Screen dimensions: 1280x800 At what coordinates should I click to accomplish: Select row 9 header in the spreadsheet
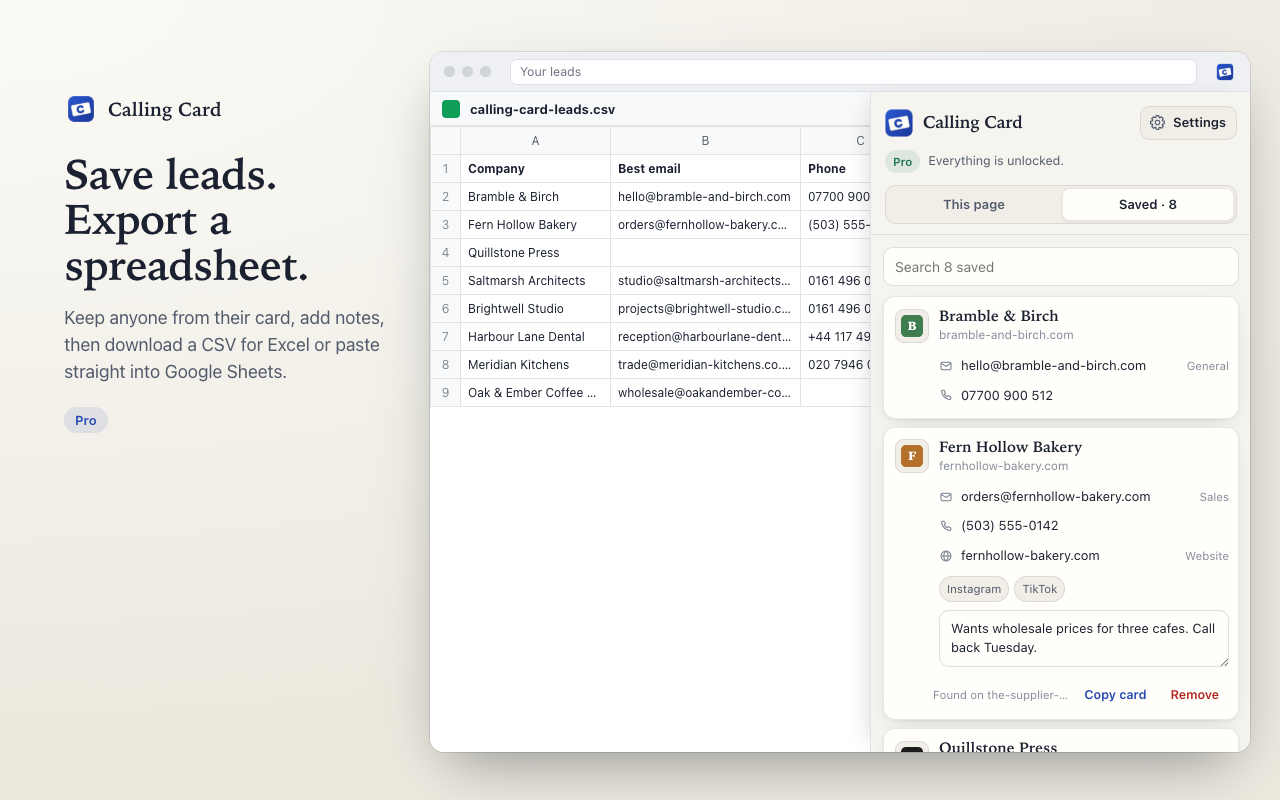(x=446, y=393)
